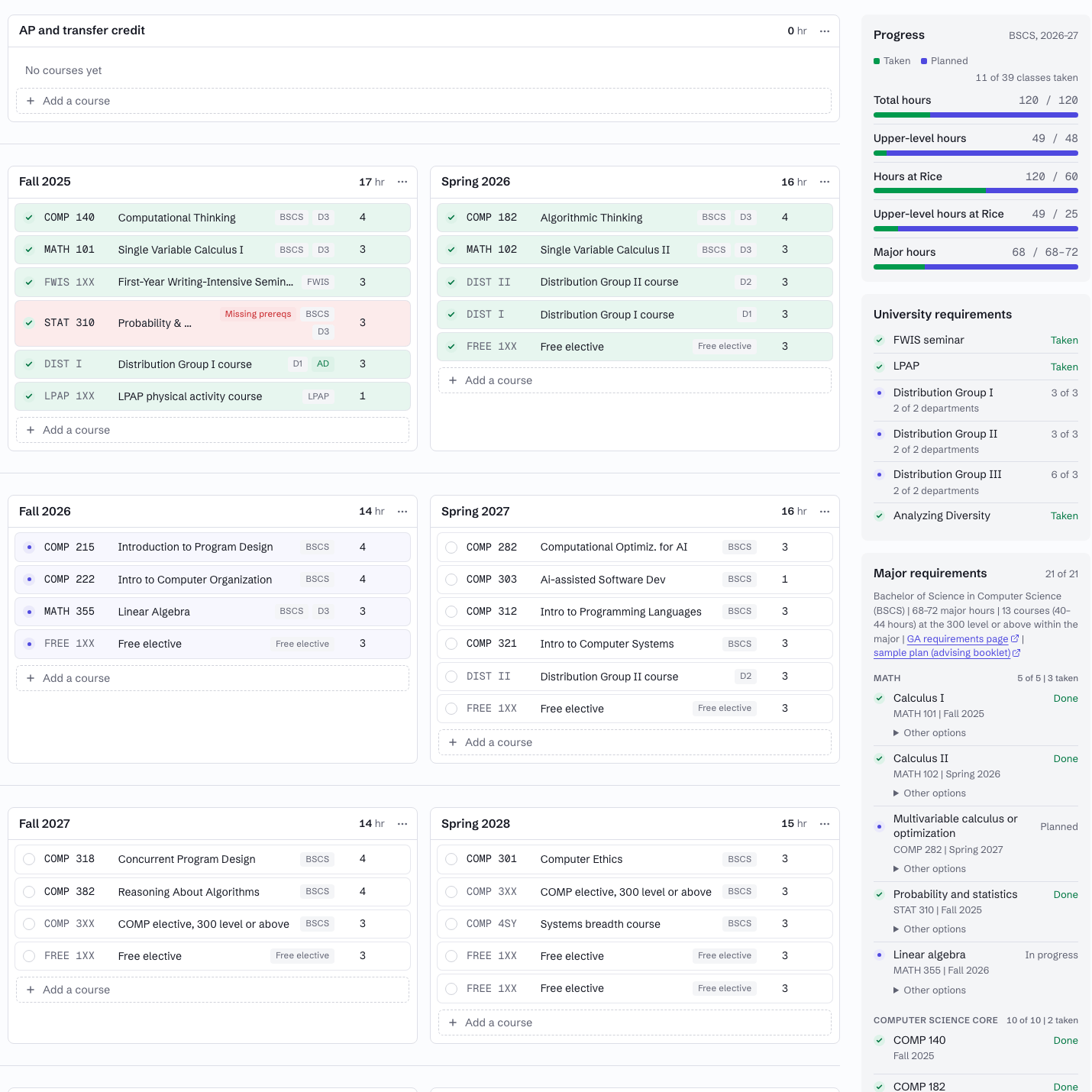Select the LPAP physical activity course row
Screen dimensions: 1092x1092
click(212, 396)
